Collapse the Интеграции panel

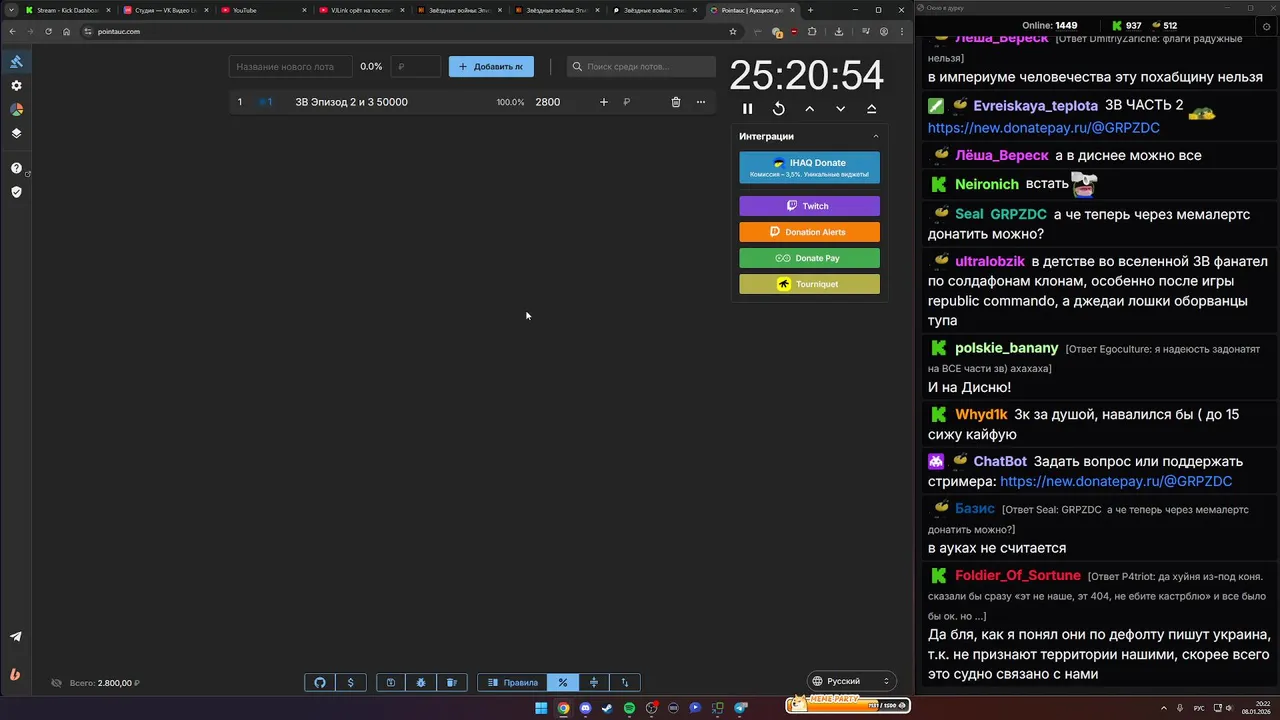(876, 137)
